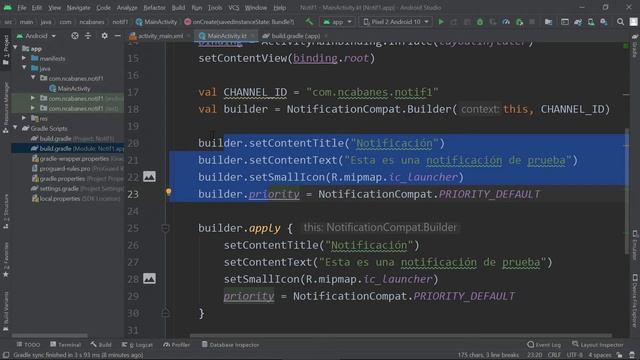
Task: Open the Layout Inspector
Action: [598, 345]
